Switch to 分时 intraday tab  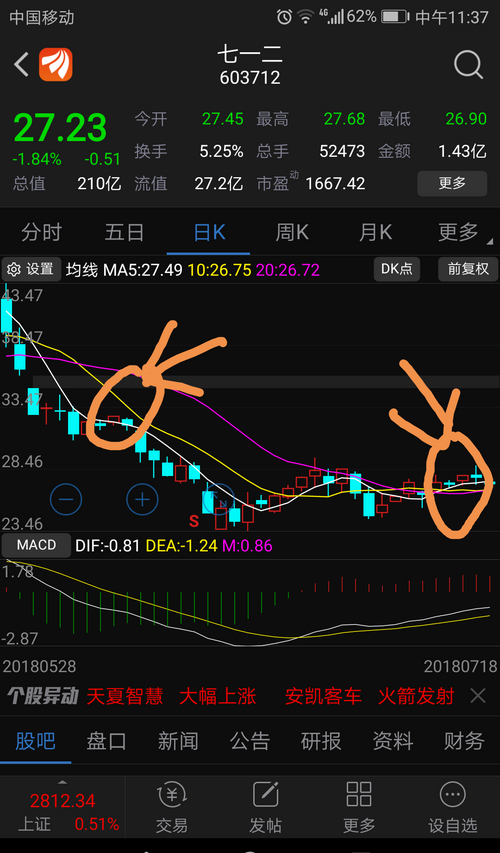point(41,233)
